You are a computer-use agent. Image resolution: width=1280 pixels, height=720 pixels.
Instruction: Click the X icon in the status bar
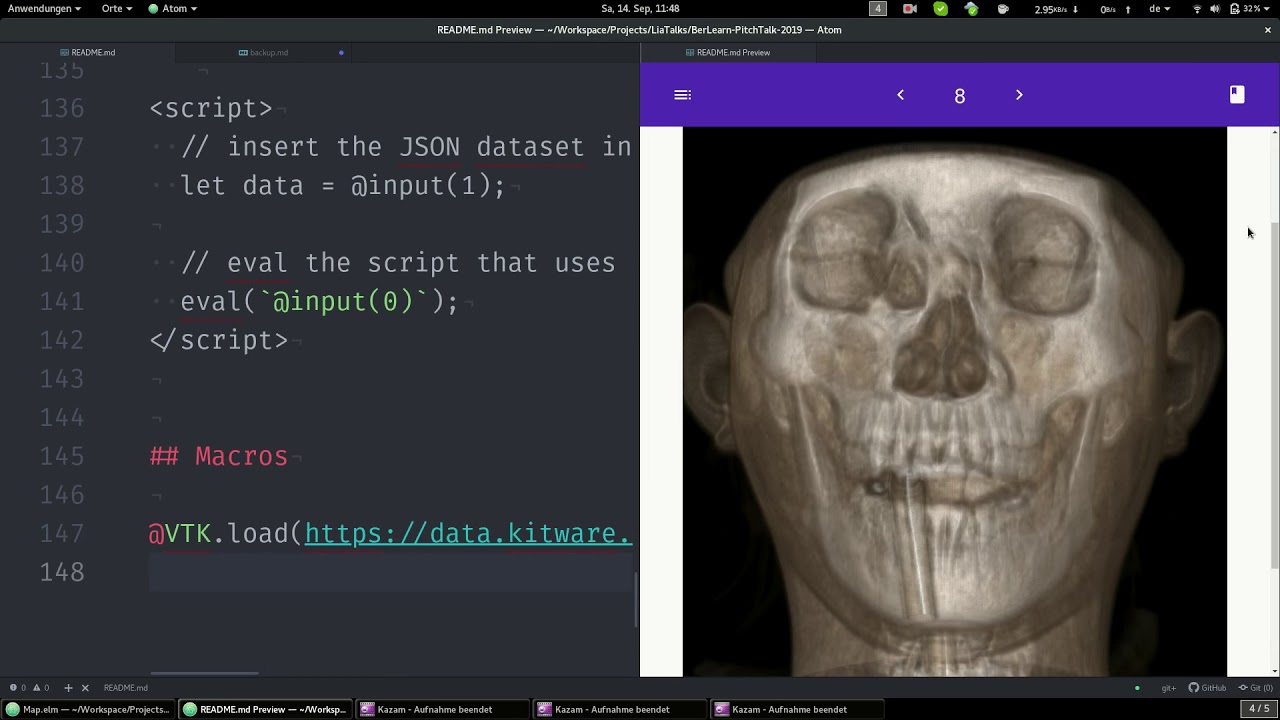point(85,688)
